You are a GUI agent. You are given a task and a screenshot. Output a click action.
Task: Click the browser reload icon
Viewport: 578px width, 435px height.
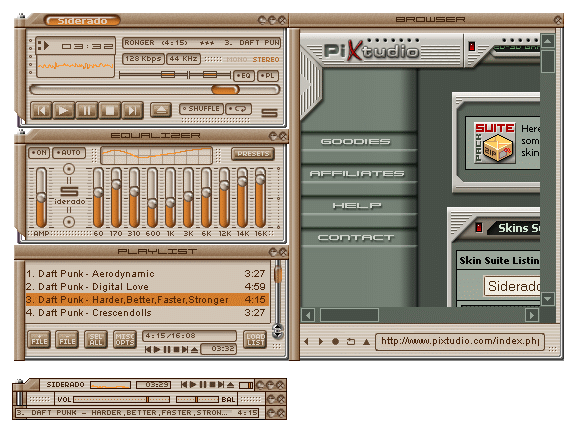(351, 342)
